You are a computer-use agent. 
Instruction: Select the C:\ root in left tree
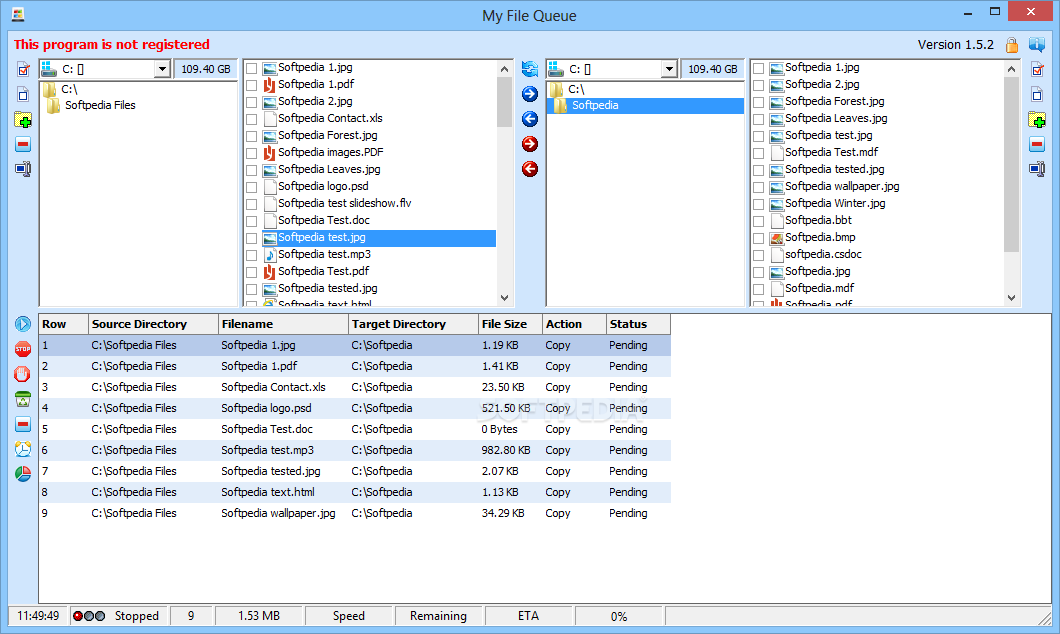coord(69,89)
